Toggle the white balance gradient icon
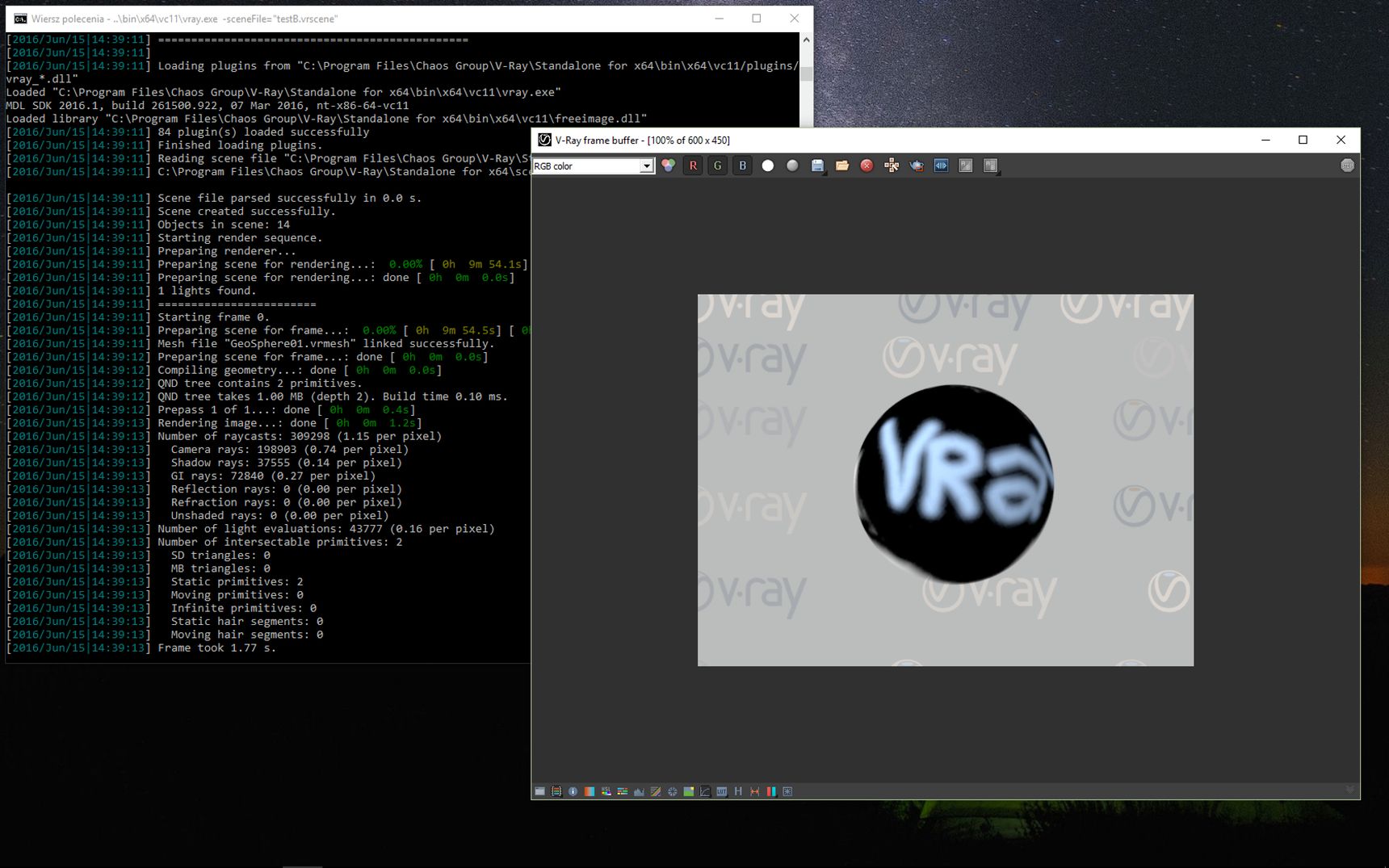1389x868 pixels. [590, 791]
